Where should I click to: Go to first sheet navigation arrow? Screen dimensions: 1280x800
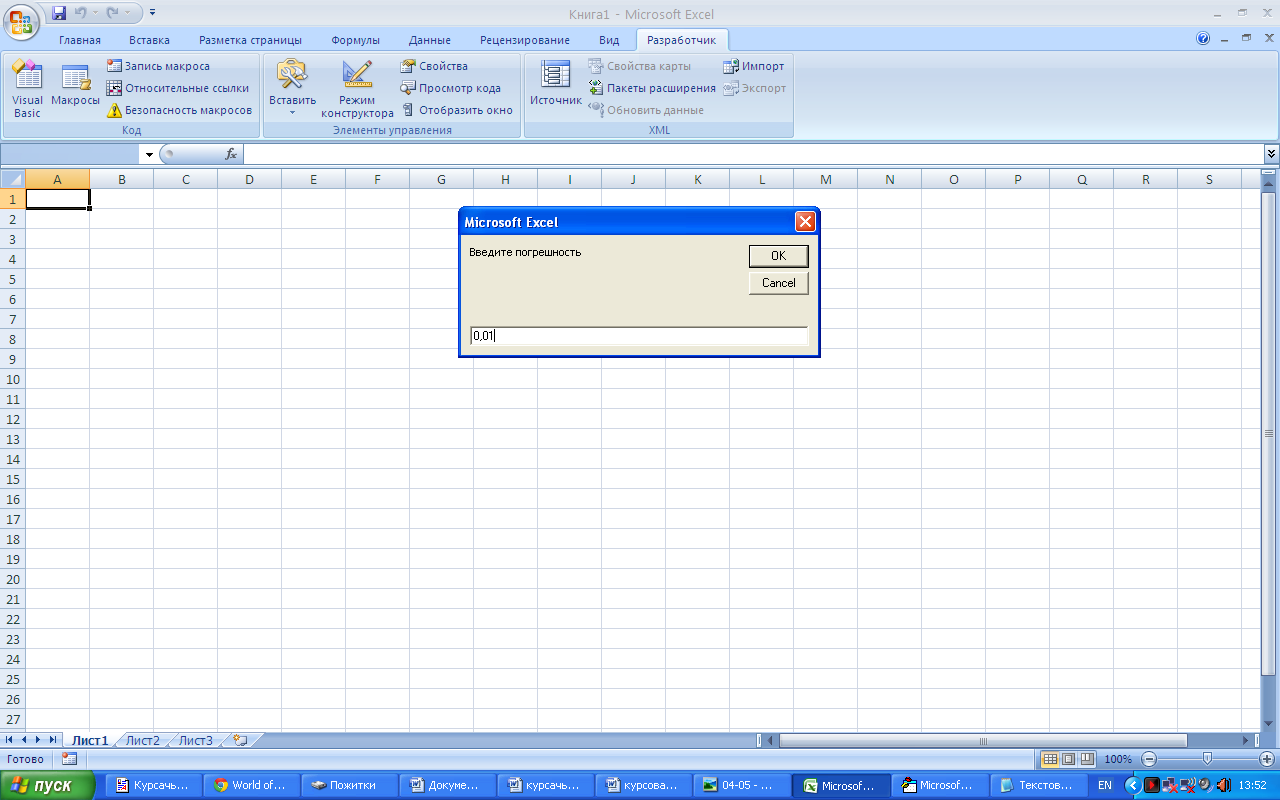pos(10,740)
